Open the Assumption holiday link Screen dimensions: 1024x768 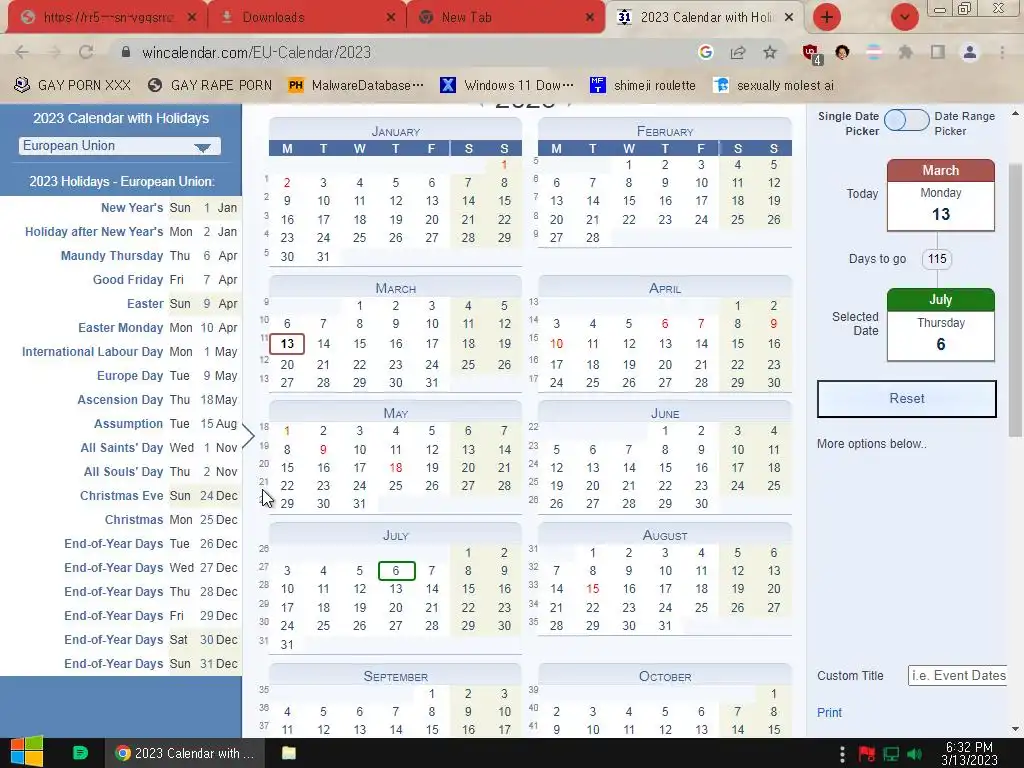point(128,423)
